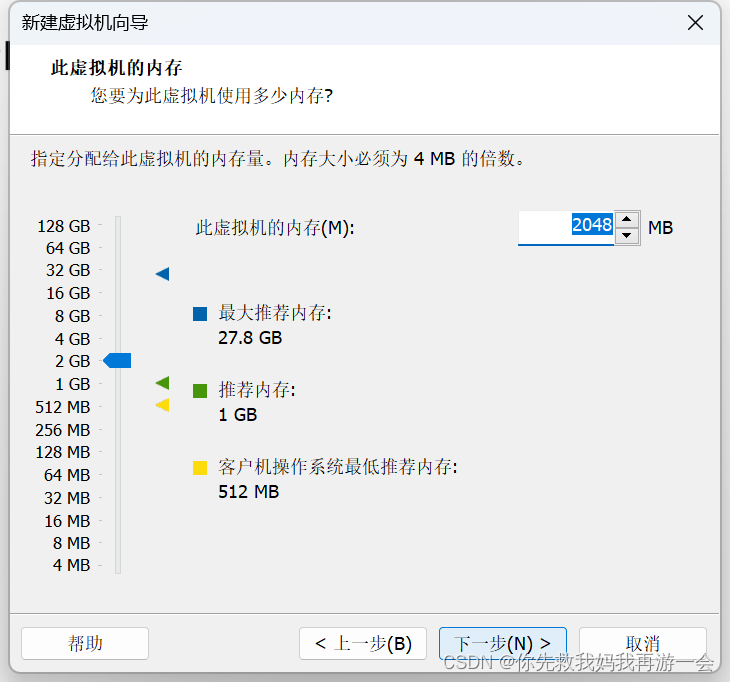Click the 16 MB slider label
The image size is (730, 682).
(67, 521)
